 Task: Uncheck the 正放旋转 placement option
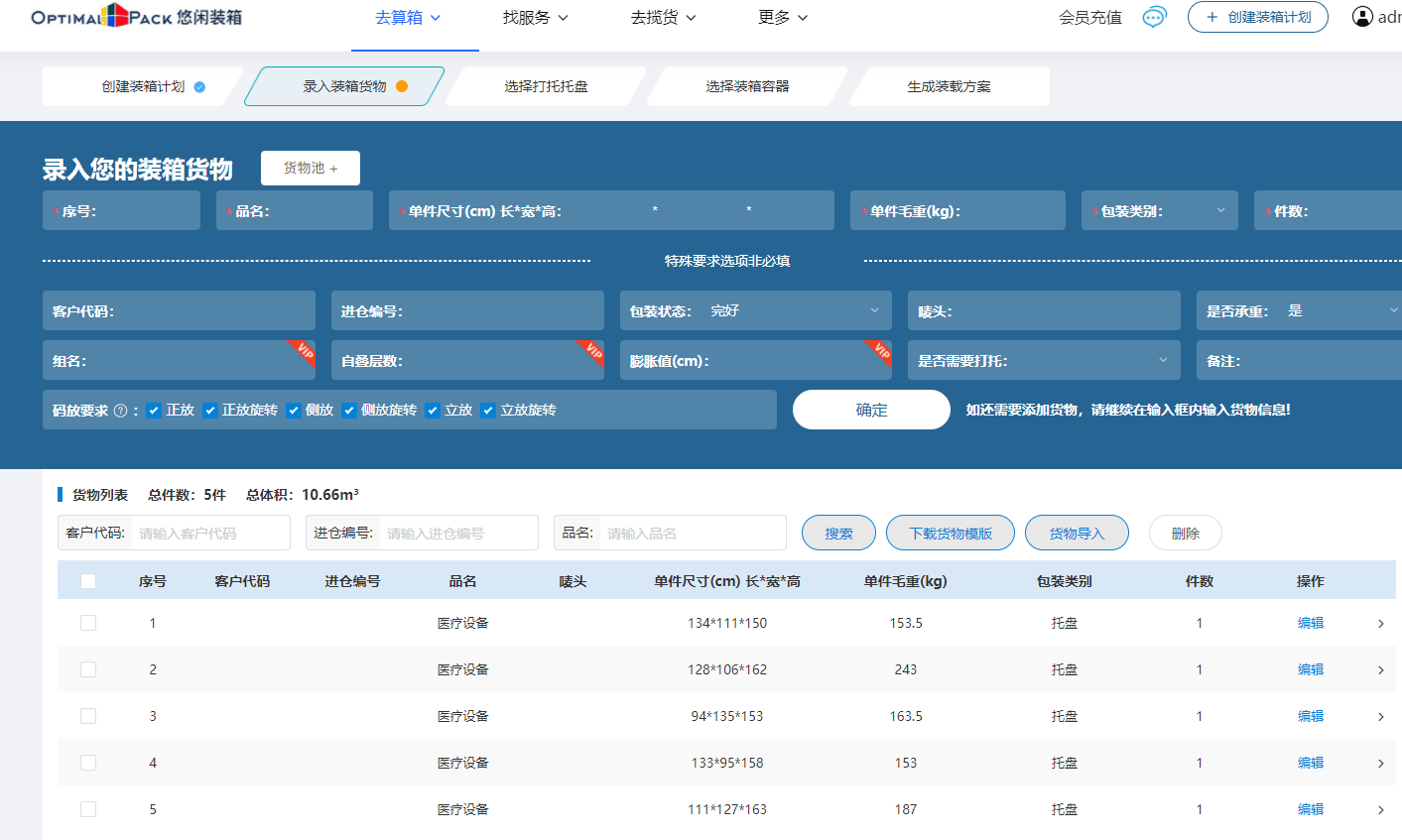click(x=210, y=411)
